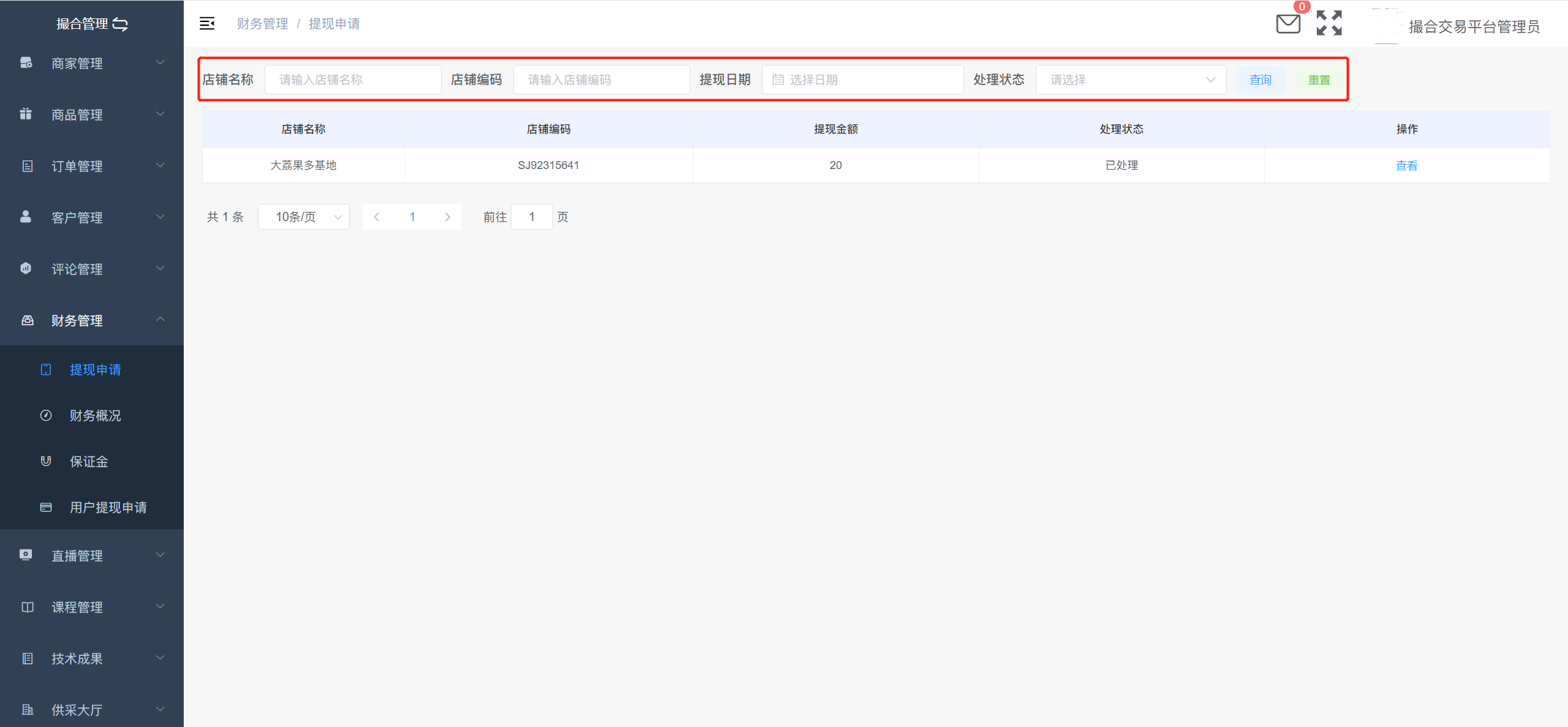Click the 财务管理 wallet icon

[x=28, y=320]
